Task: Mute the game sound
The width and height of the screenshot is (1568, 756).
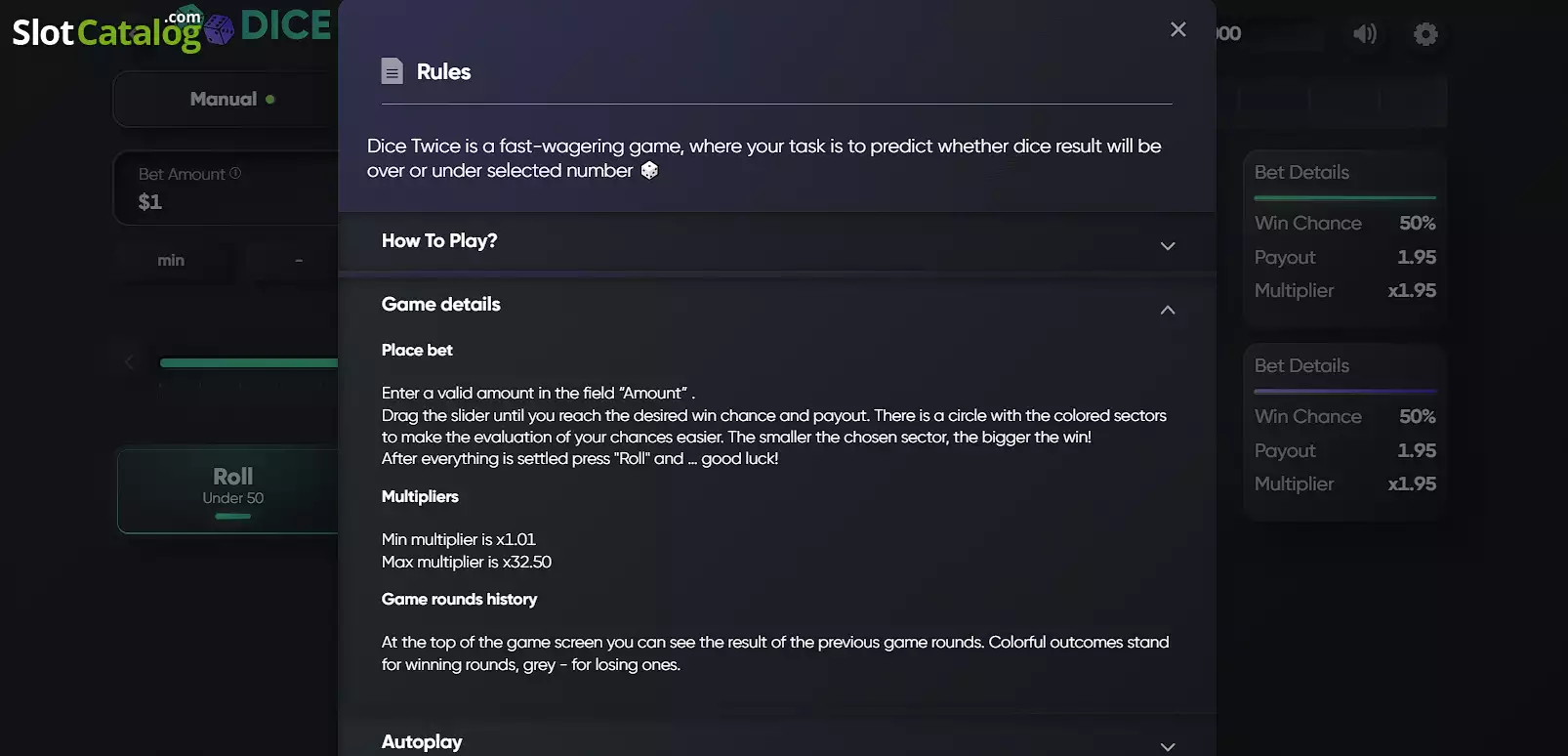Action: 1364,34
